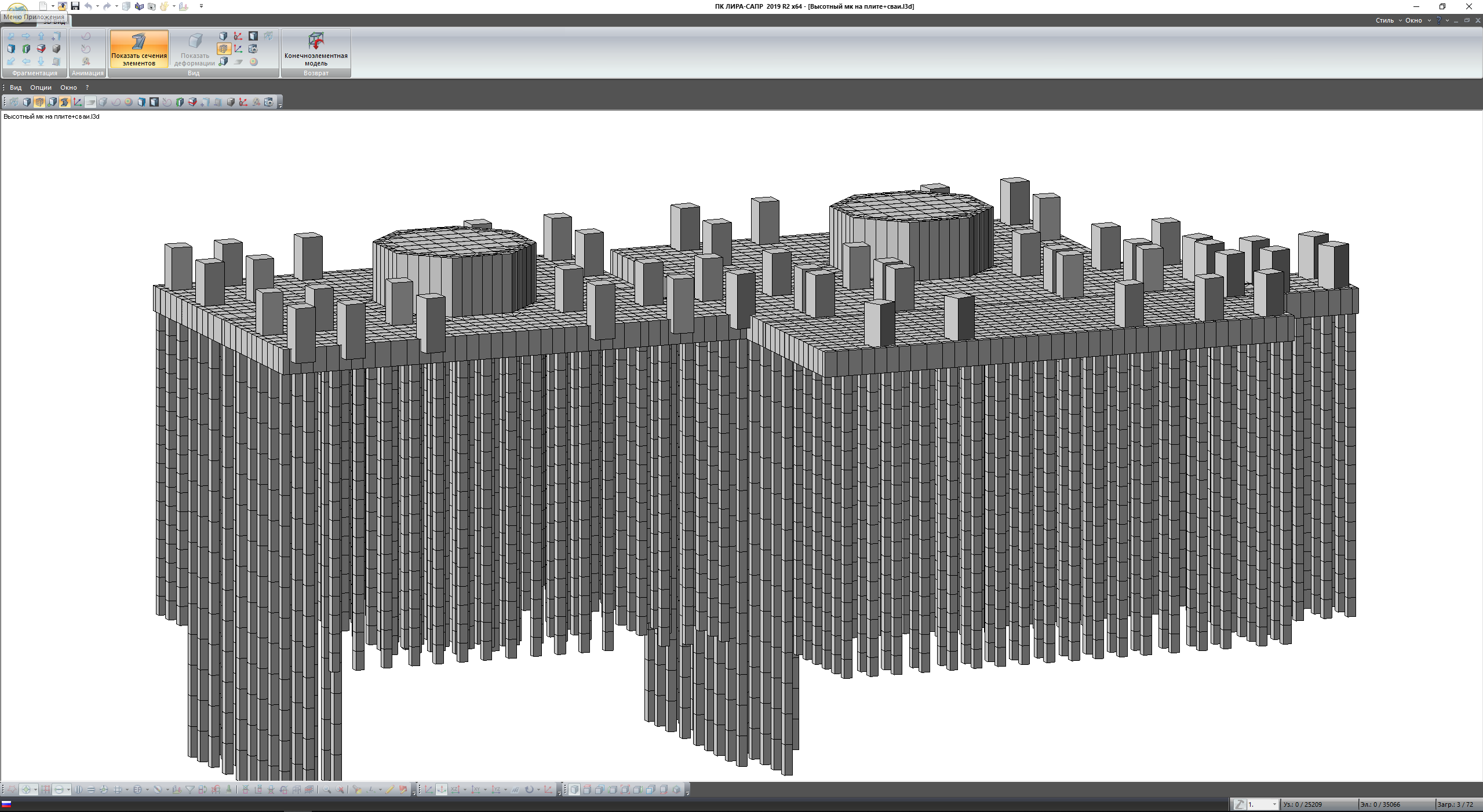Toggle Показать сечения элементов button
Viewport: 1483px width, 812px height.
(139, 49)
